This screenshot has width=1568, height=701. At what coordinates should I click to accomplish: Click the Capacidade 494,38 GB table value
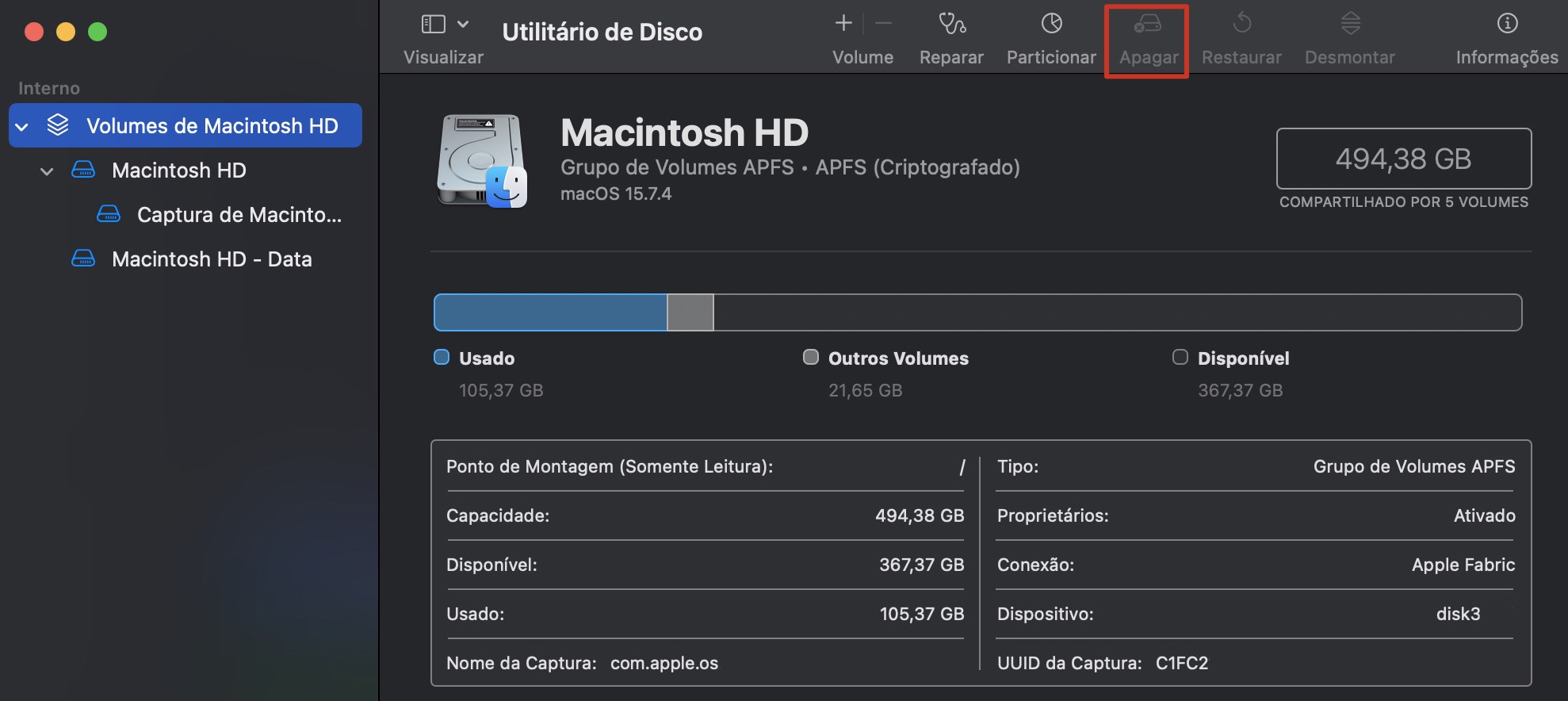(920, 515)
